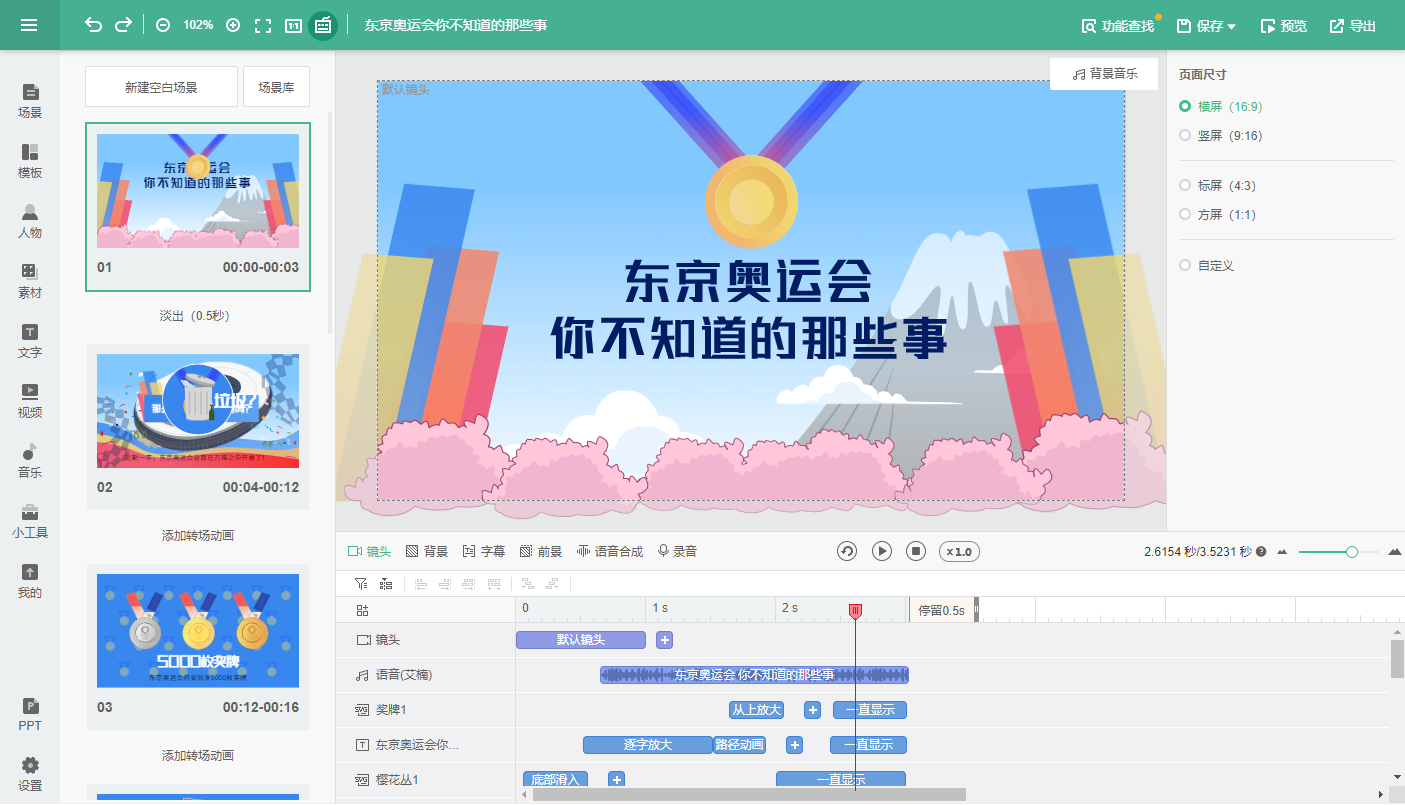Zoom out the canvas with minus icon
This screenshot has height=805, width=1405.
click(x=163, y=25)
